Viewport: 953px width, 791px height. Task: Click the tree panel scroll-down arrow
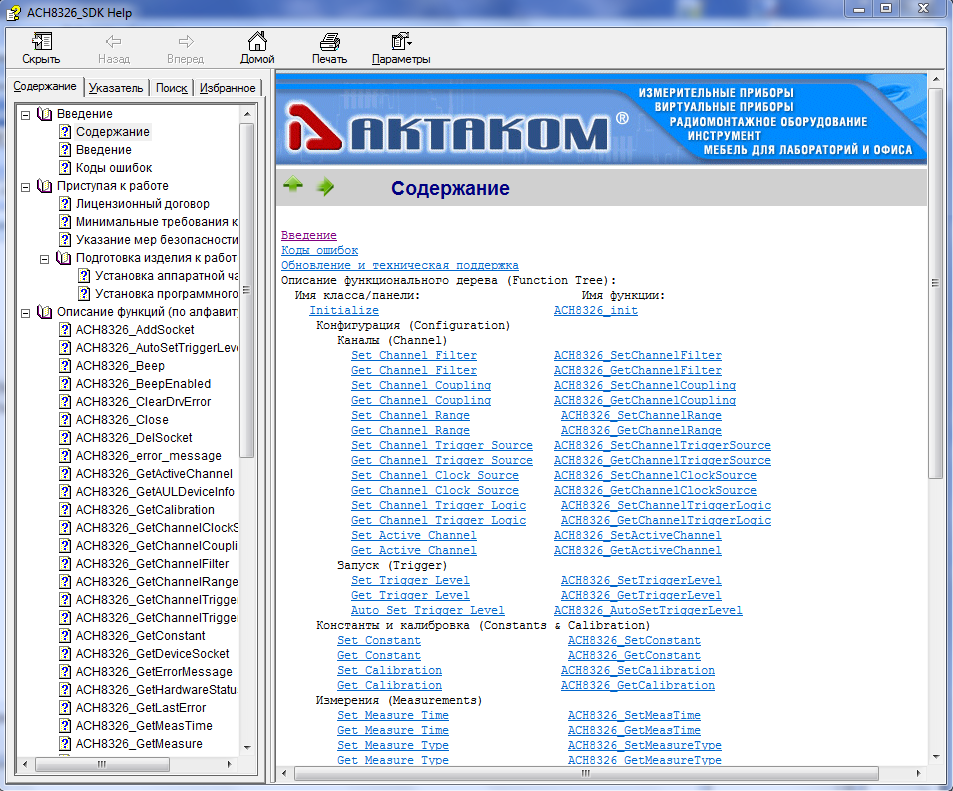[x=247, y=747]
